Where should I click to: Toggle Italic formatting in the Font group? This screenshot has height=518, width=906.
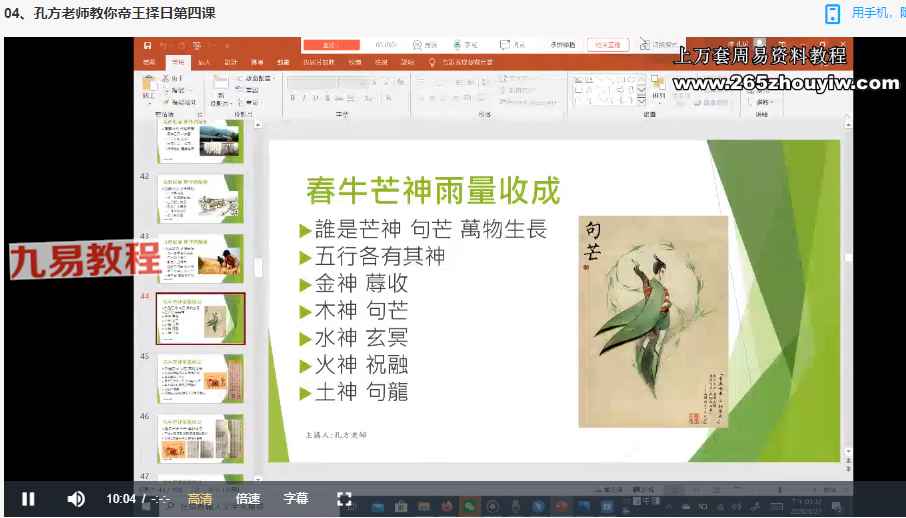pos(304,99)
